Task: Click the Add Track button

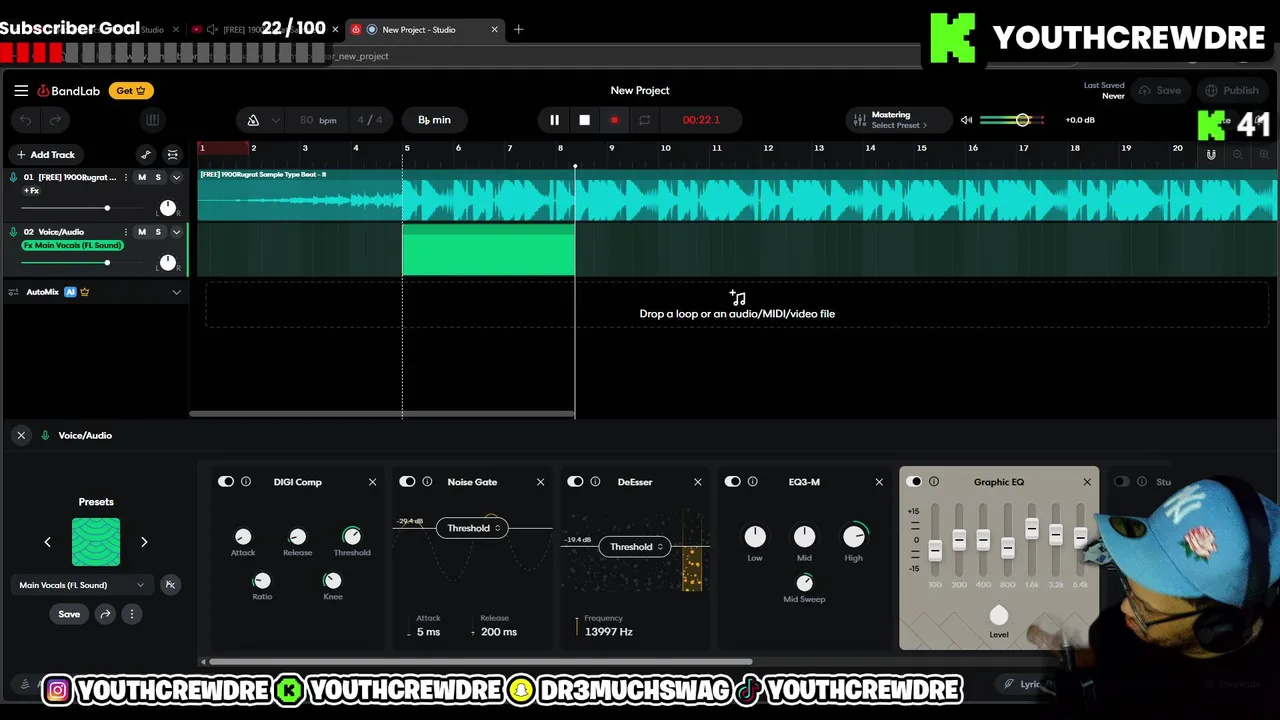Action: [45, 154]
